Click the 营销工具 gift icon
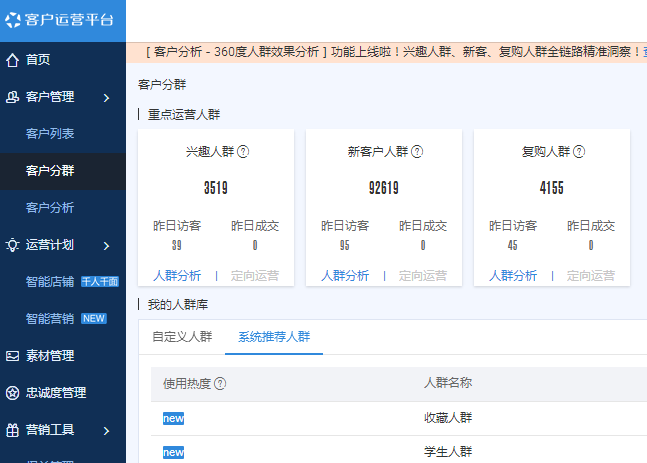Viewport: 647px width, 463px height. [x=12, y=430]
